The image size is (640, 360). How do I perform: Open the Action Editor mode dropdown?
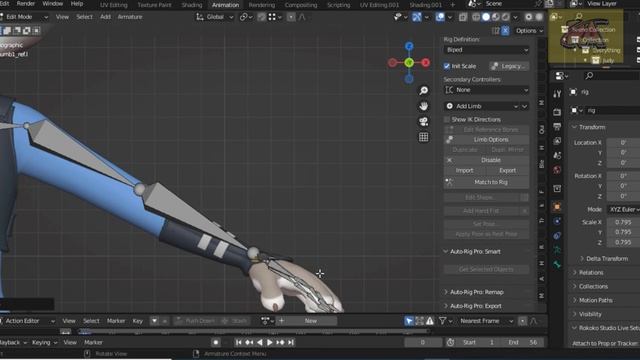(27, 321)
